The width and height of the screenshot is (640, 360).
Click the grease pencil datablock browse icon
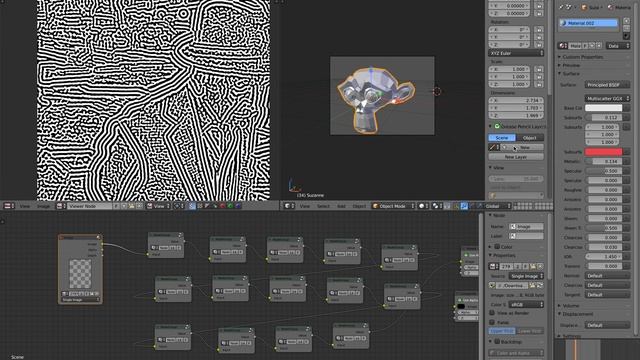pyautogui.click(x=493, y=147)
